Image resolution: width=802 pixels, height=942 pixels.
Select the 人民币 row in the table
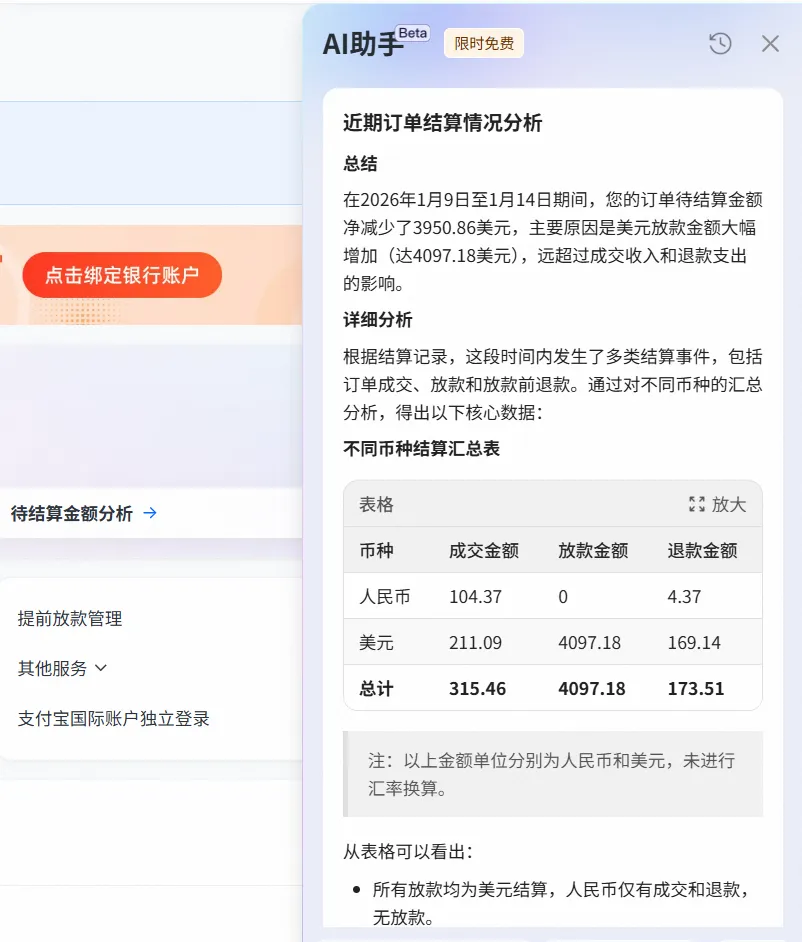385,596
